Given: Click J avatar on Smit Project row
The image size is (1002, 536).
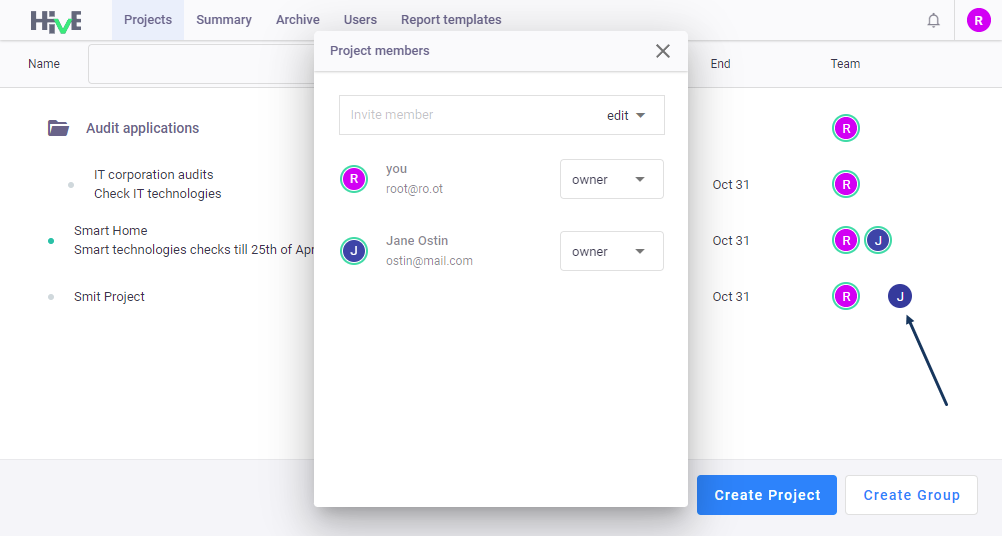Looking at the screenshot, I should [x=900, y=296].
